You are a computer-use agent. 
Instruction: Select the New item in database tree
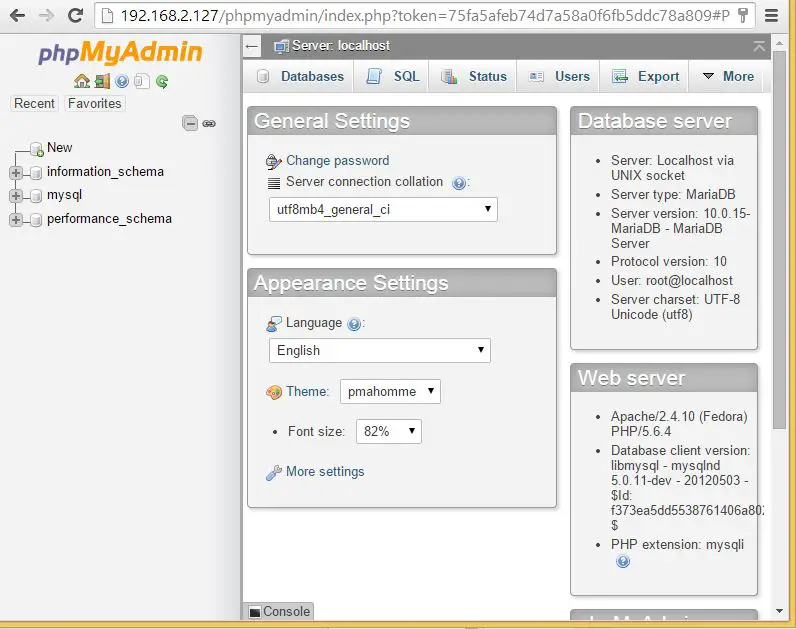(59, 148)
